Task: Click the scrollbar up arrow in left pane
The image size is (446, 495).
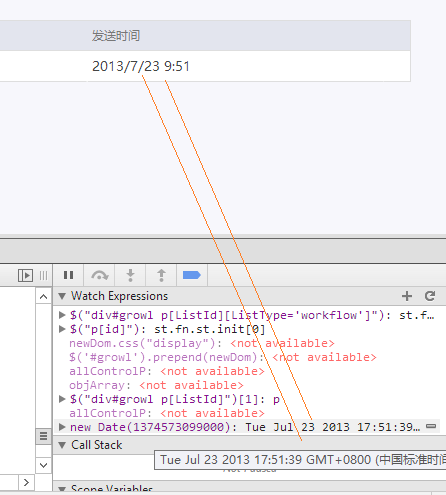Action: tap(43, 296)
